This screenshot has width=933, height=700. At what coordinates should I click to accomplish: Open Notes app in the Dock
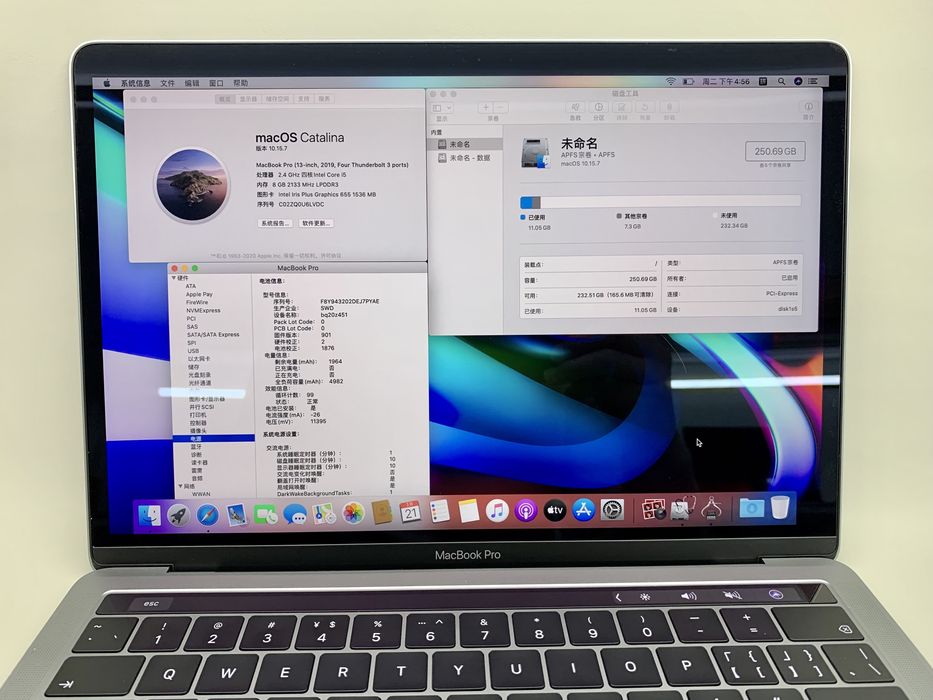coord(468,511)
